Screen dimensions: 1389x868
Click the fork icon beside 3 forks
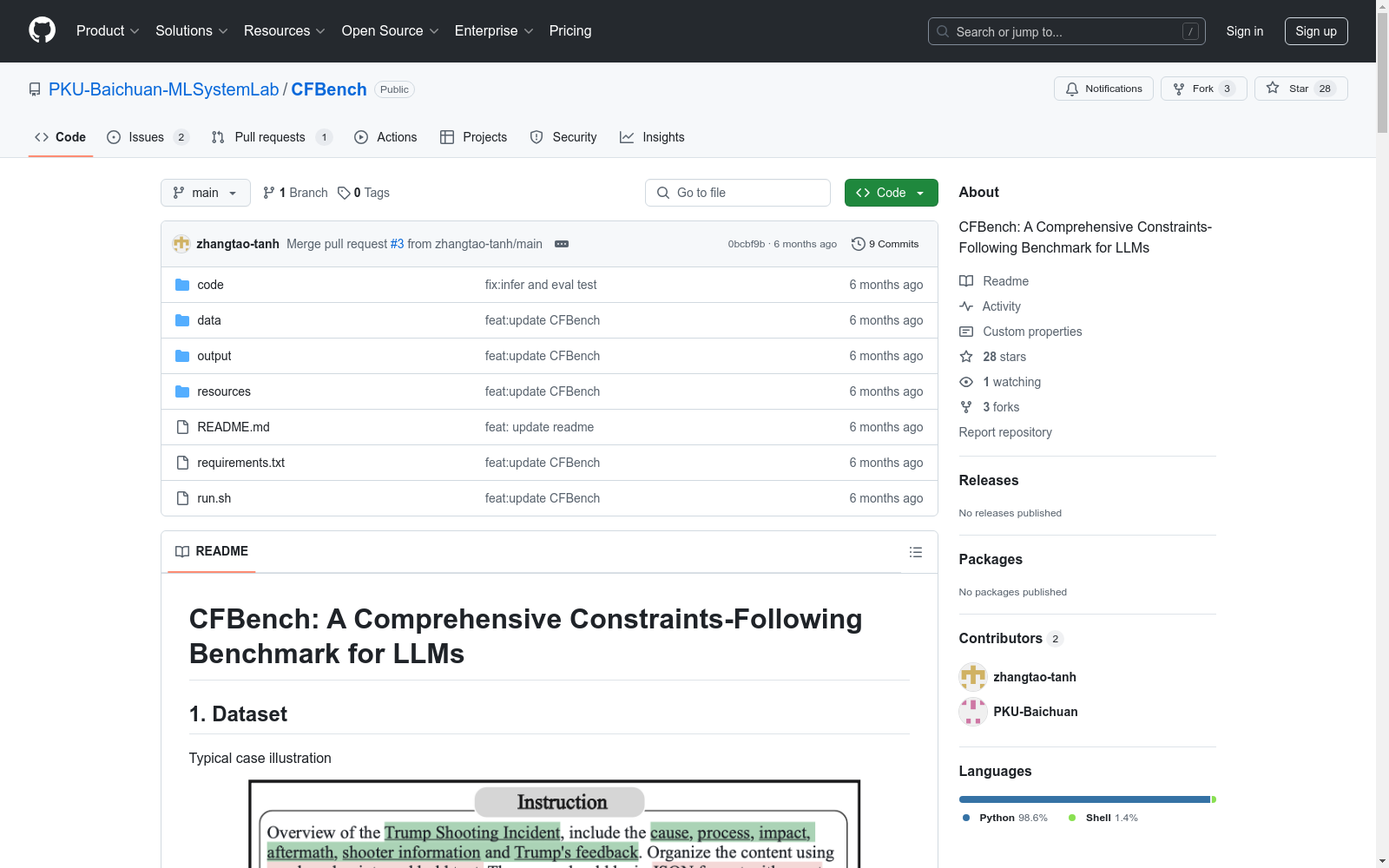point(966,407)
